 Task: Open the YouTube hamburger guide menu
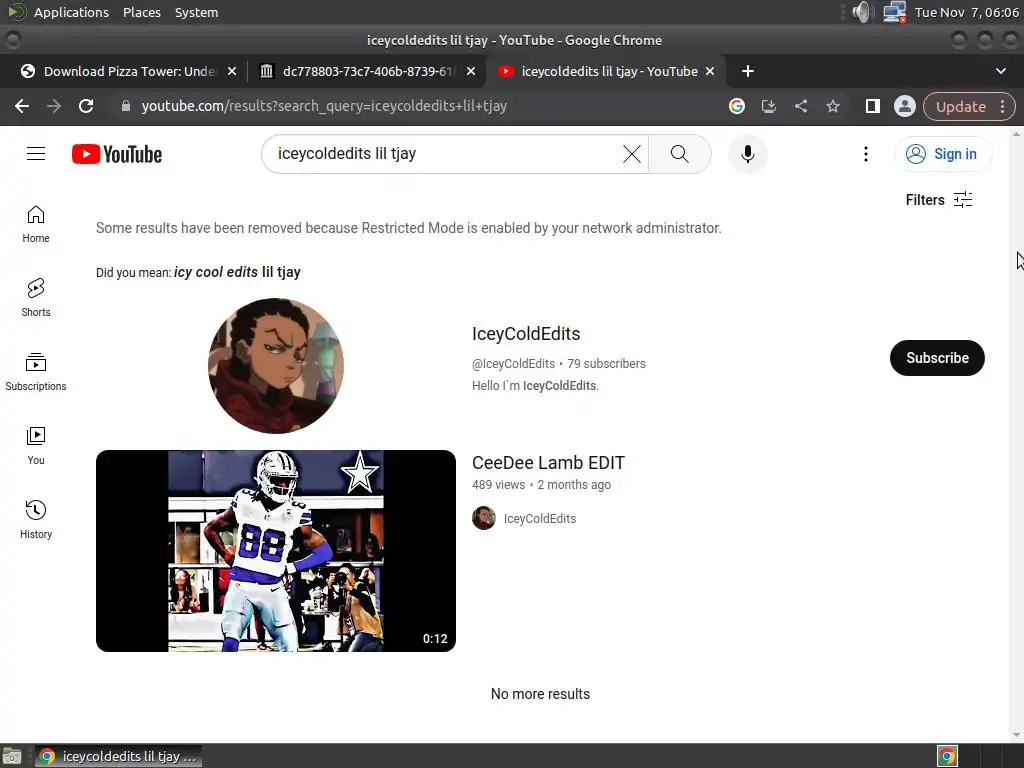(36, 153)
